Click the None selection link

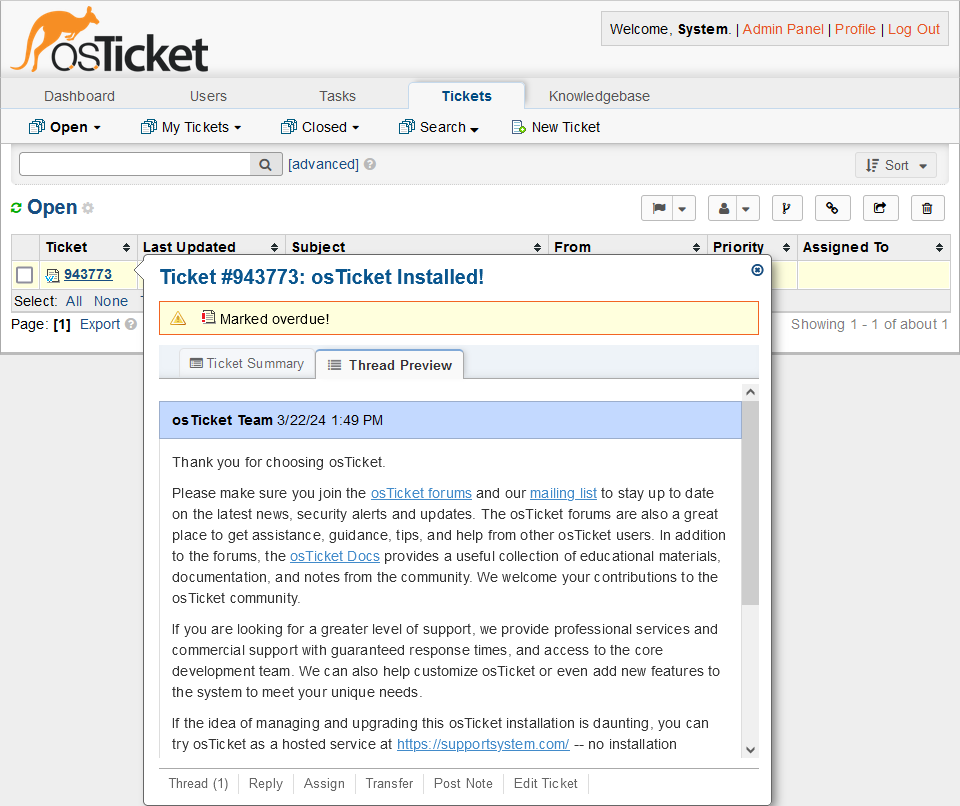coord(111,301)
